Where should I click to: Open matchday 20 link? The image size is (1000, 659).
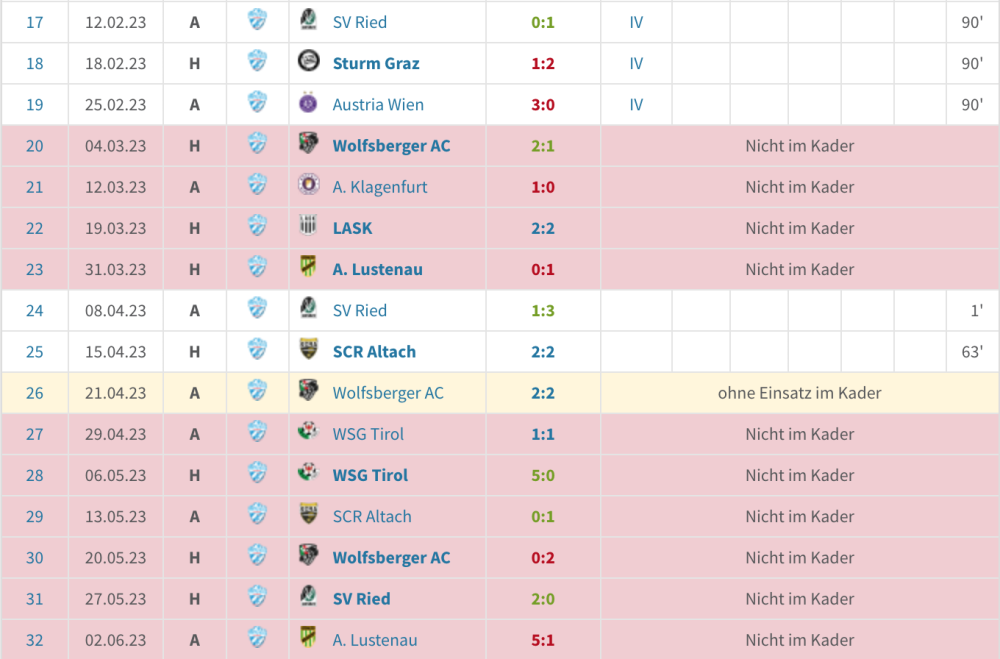tap(35, 146)
